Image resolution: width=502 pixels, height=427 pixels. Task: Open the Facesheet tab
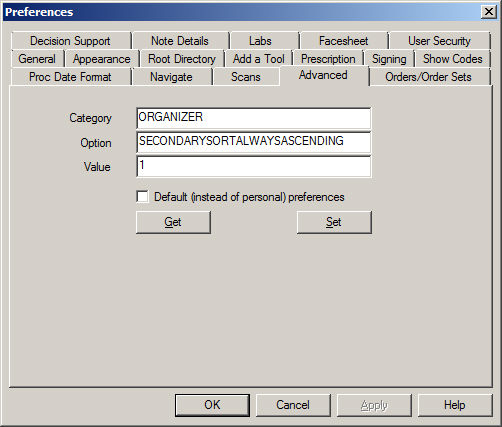[x=343, y=41]
